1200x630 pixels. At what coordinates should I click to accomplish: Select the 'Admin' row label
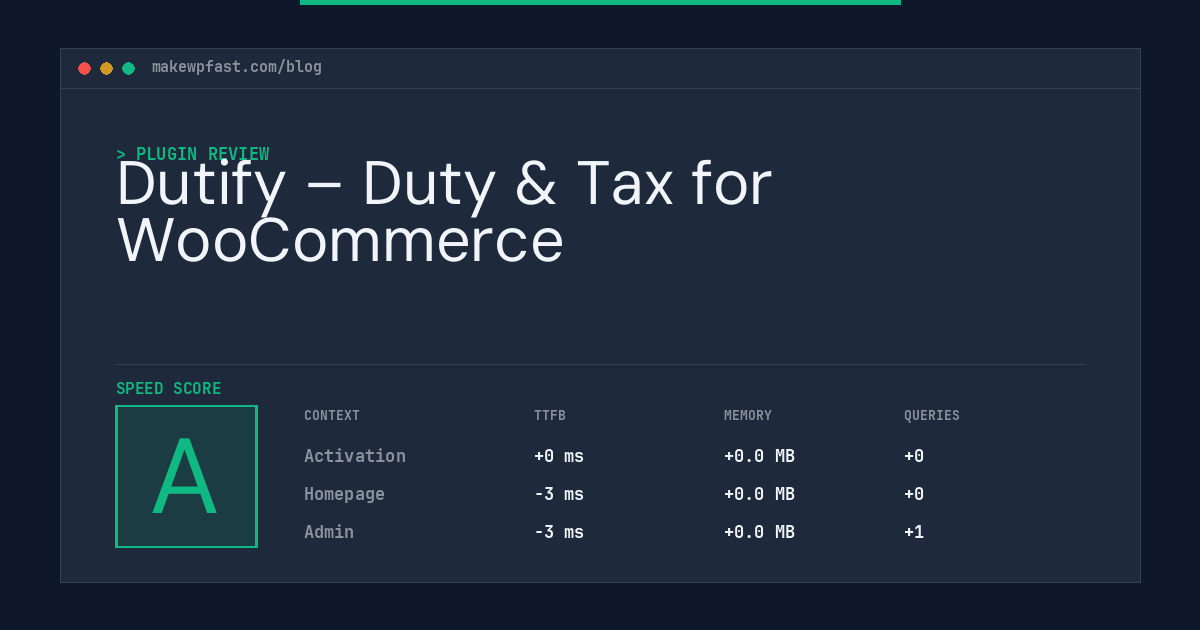pos(329,532)
